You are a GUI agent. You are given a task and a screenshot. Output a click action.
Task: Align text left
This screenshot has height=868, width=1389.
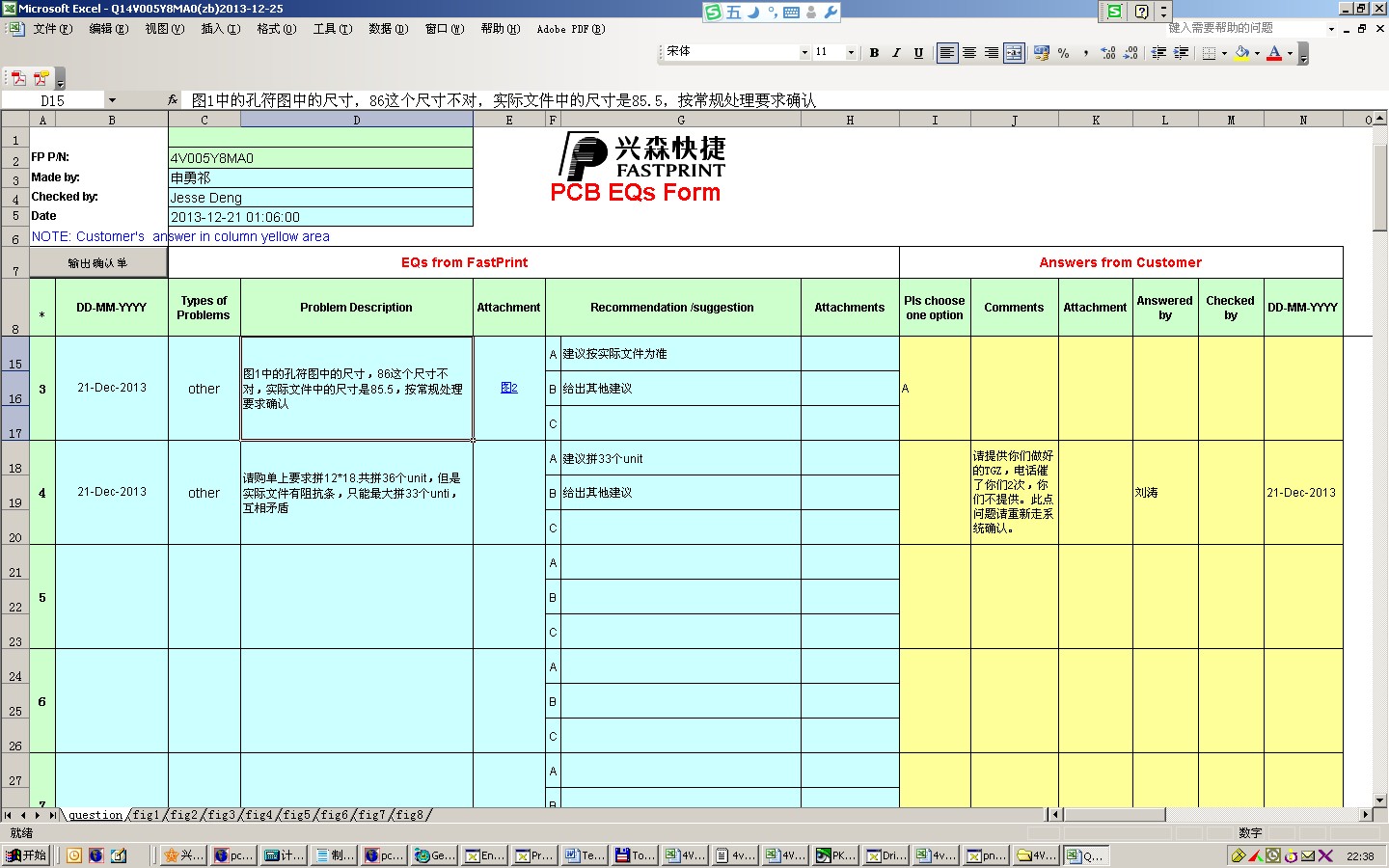pyautogui.click(x=947, y=53)
